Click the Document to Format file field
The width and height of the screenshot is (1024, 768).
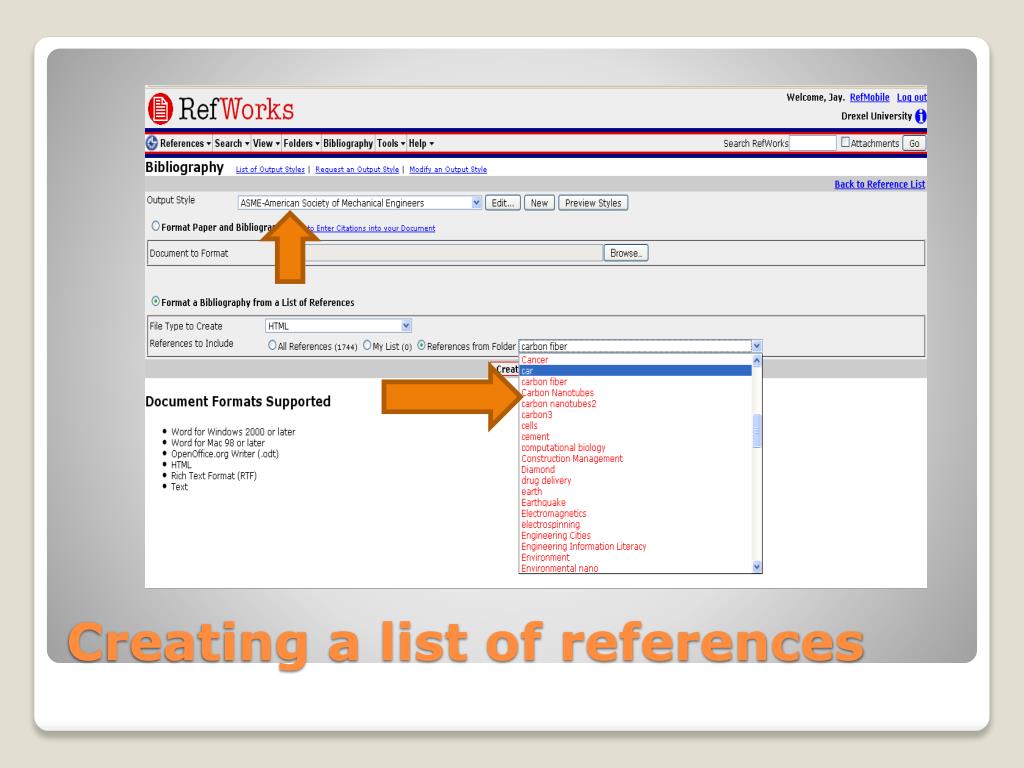[x=451, y=253]
